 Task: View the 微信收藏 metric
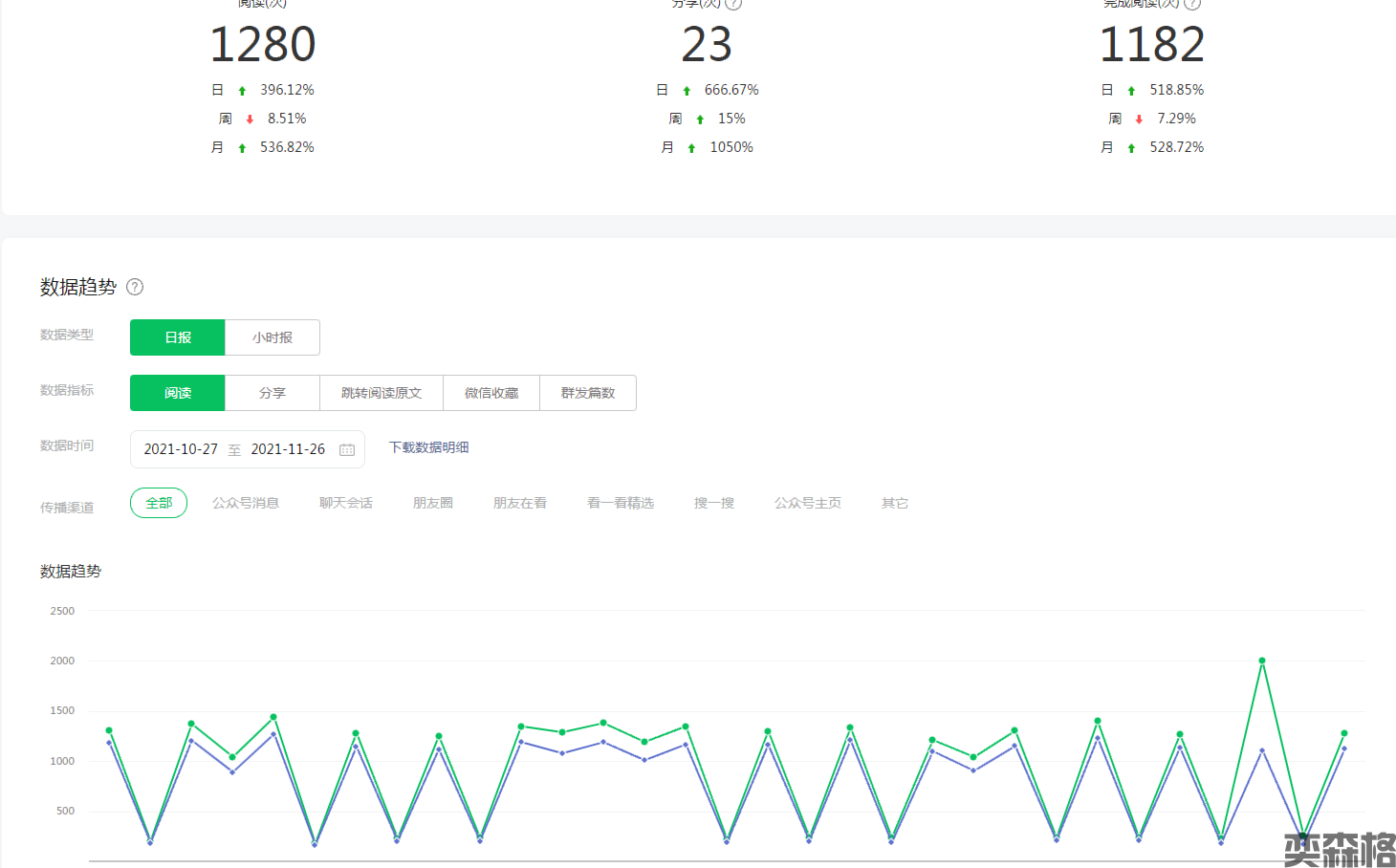(x=491, y=393)
